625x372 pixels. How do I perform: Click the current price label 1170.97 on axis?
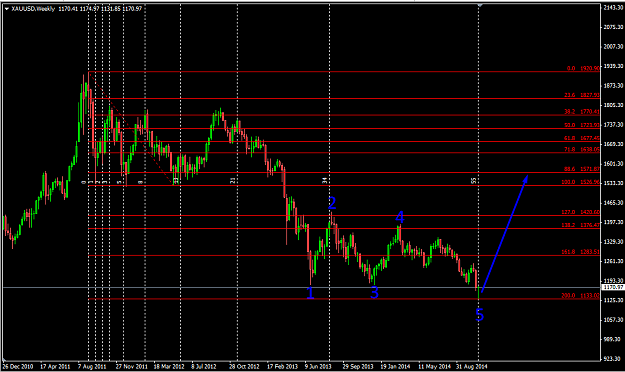(613, 287)
